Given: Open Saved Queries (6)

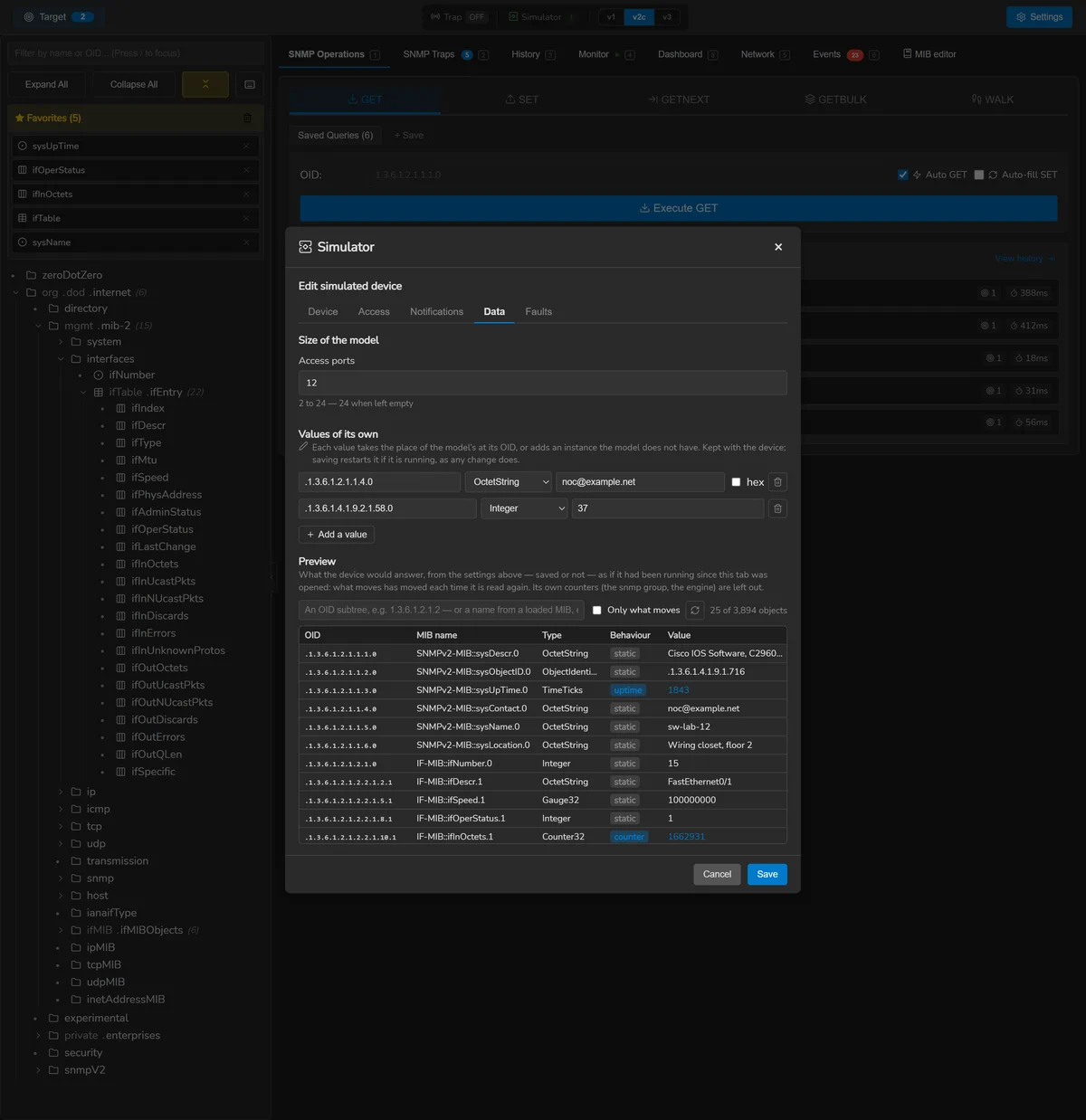Looking at the screenshot, I should pyautogui.click(x=336, y=136).
